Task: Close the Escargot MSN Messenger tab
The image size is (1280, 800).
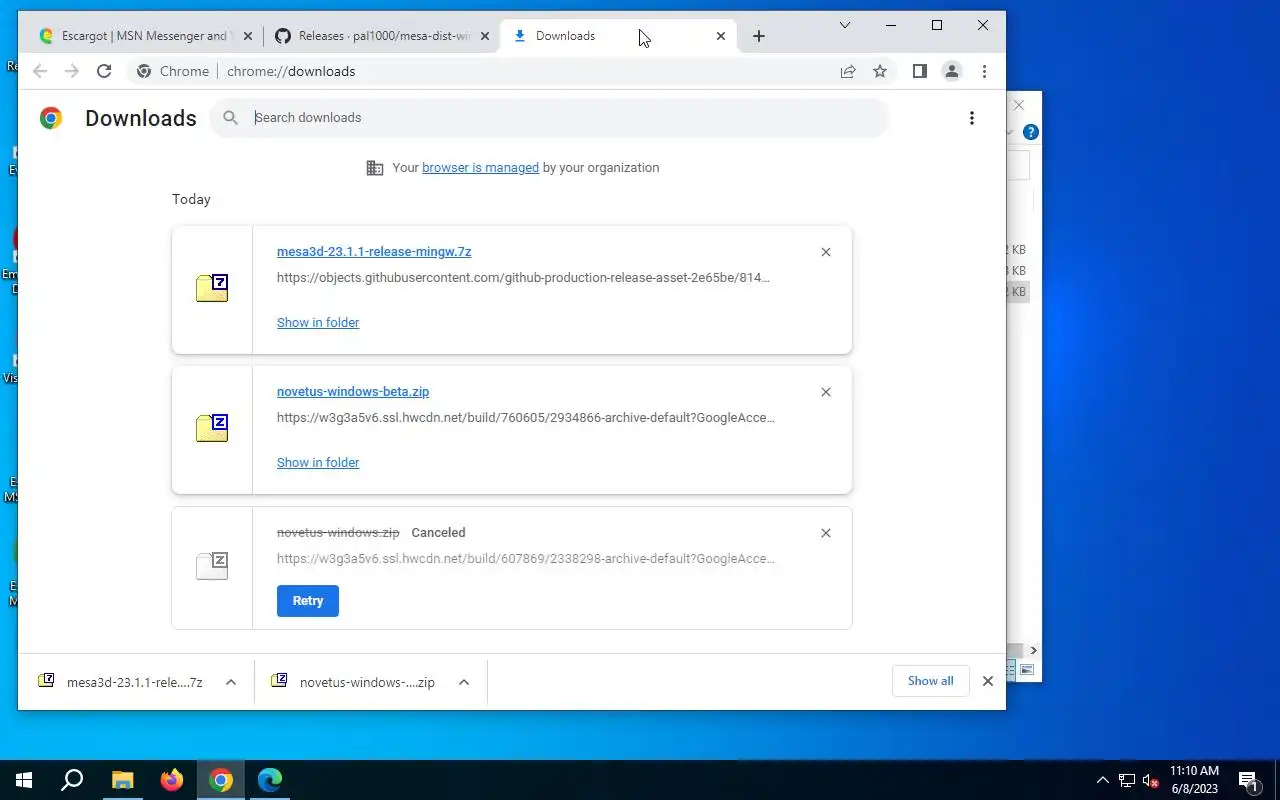Action: pos(248,36)
